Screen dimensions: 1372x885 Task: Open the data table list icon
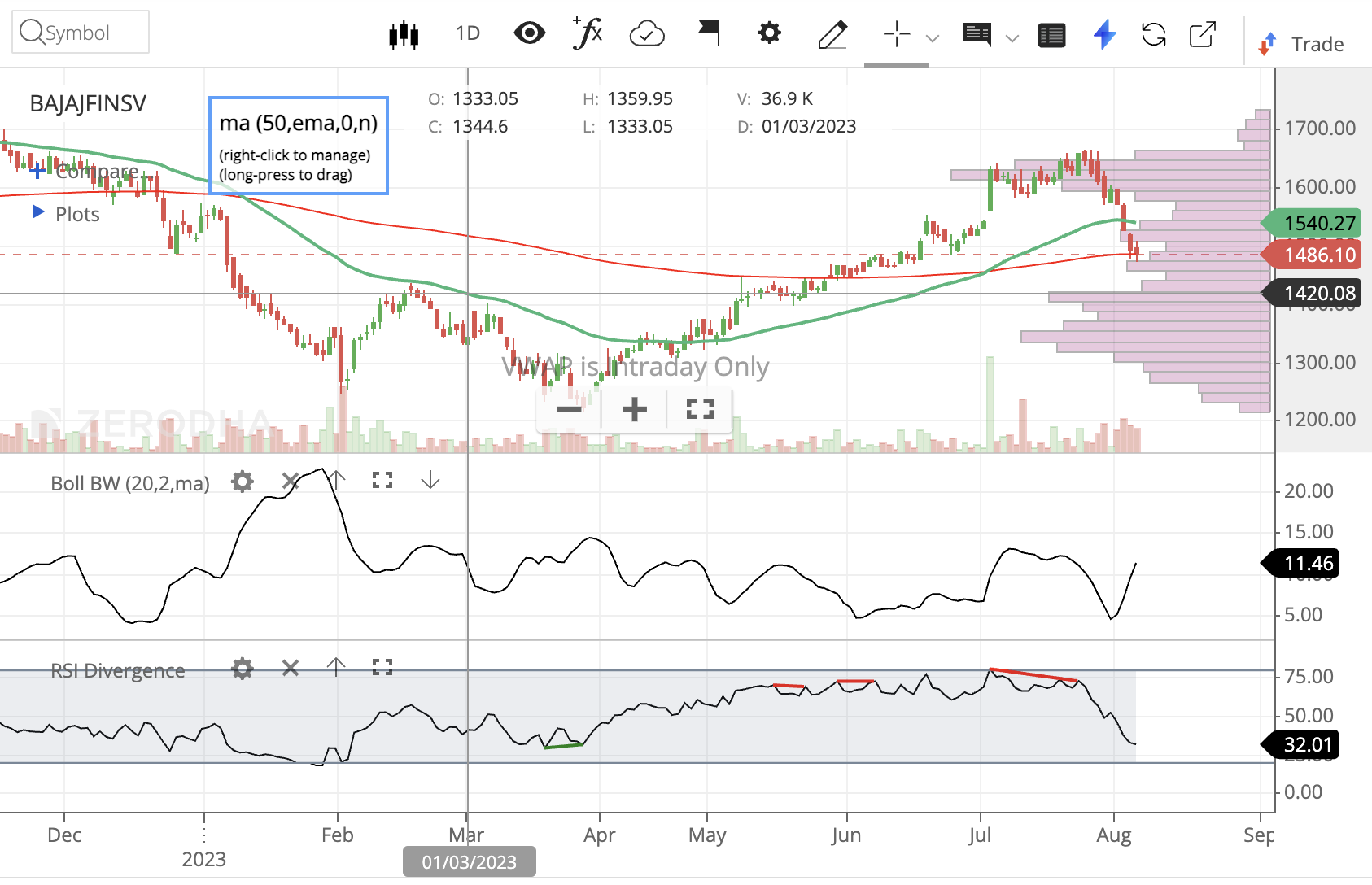coord(1052,35)
